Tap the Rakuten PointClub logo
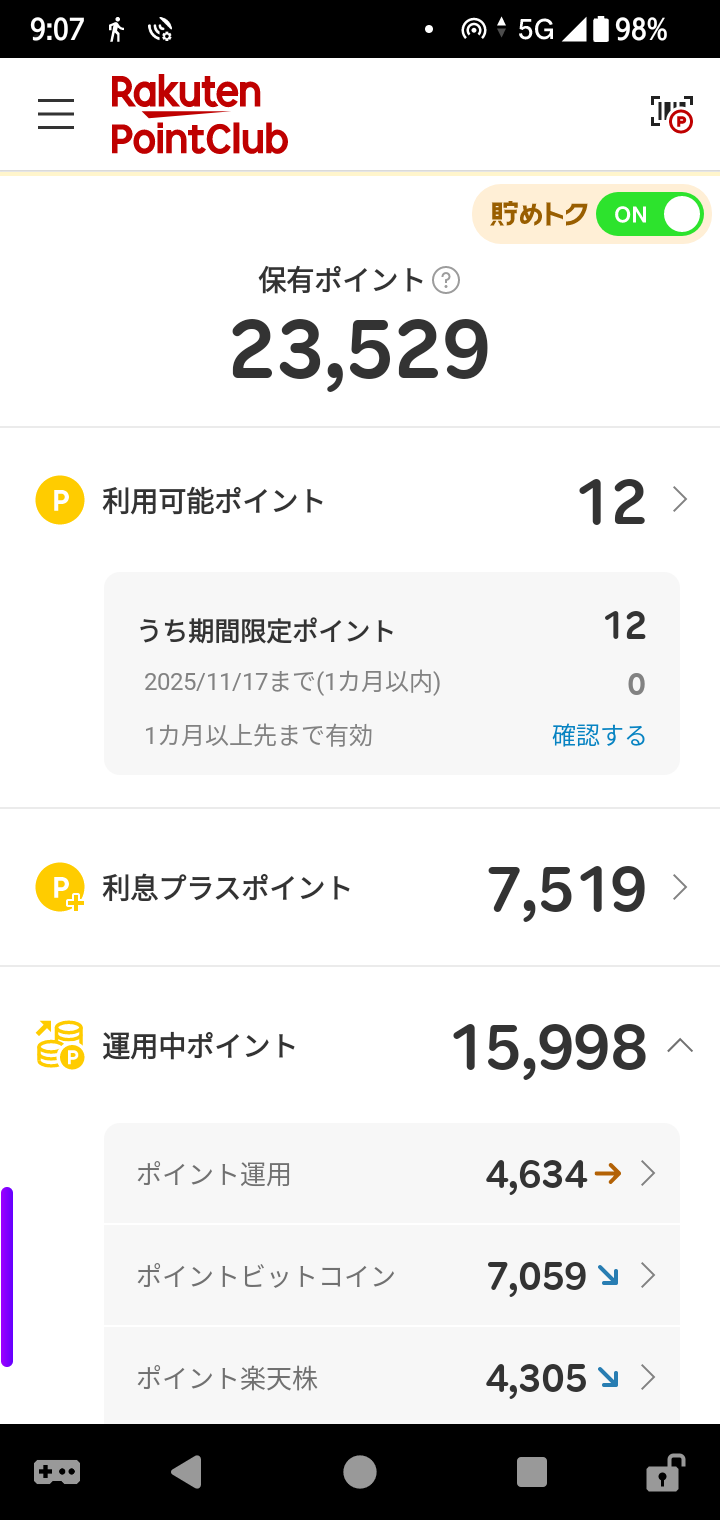This screenshot has width=720, height=1520. tap(199, 115)
